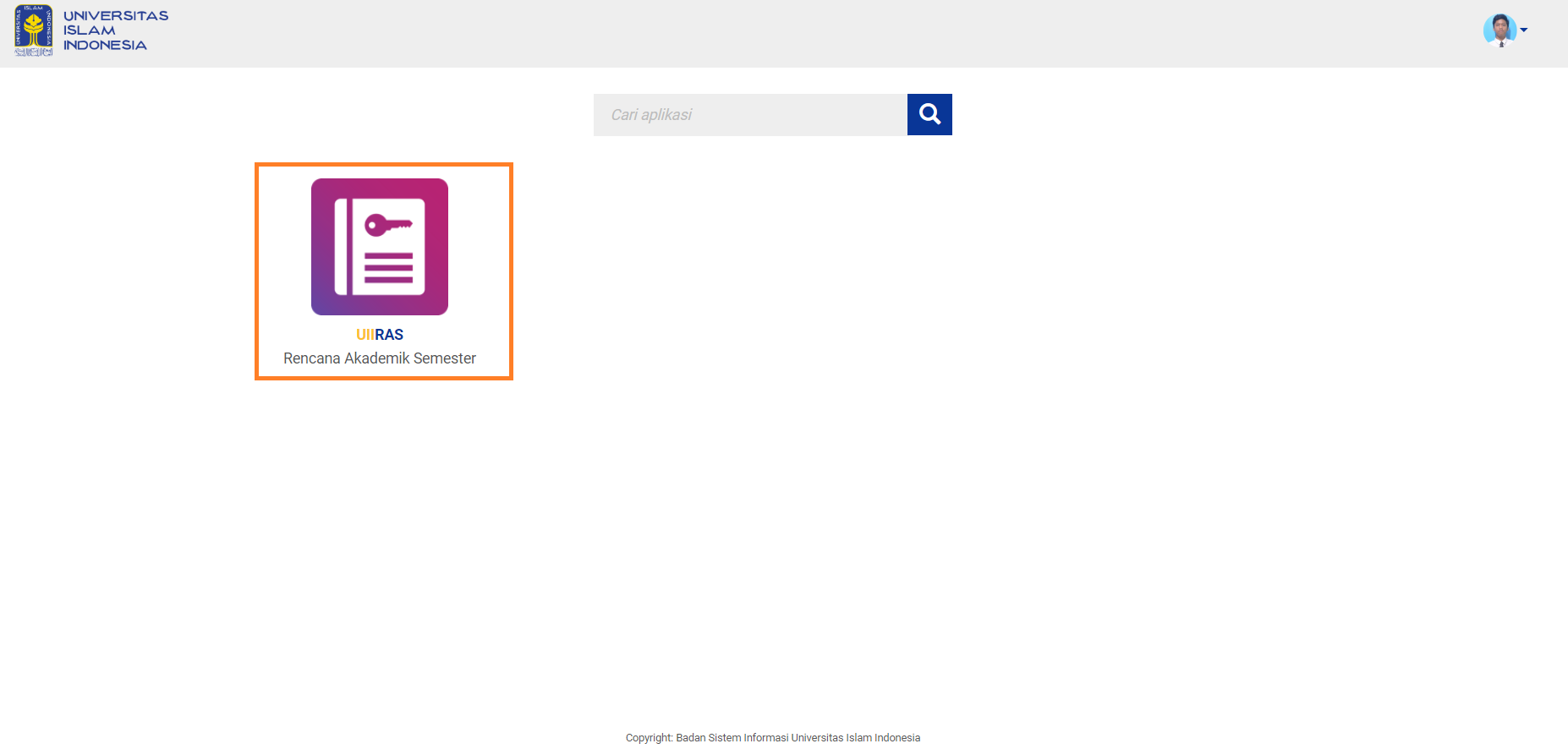Viewport: 1568px width, 749px height.
Task: Expand the profile dropdown arrow
Action: coord(1524,30)
